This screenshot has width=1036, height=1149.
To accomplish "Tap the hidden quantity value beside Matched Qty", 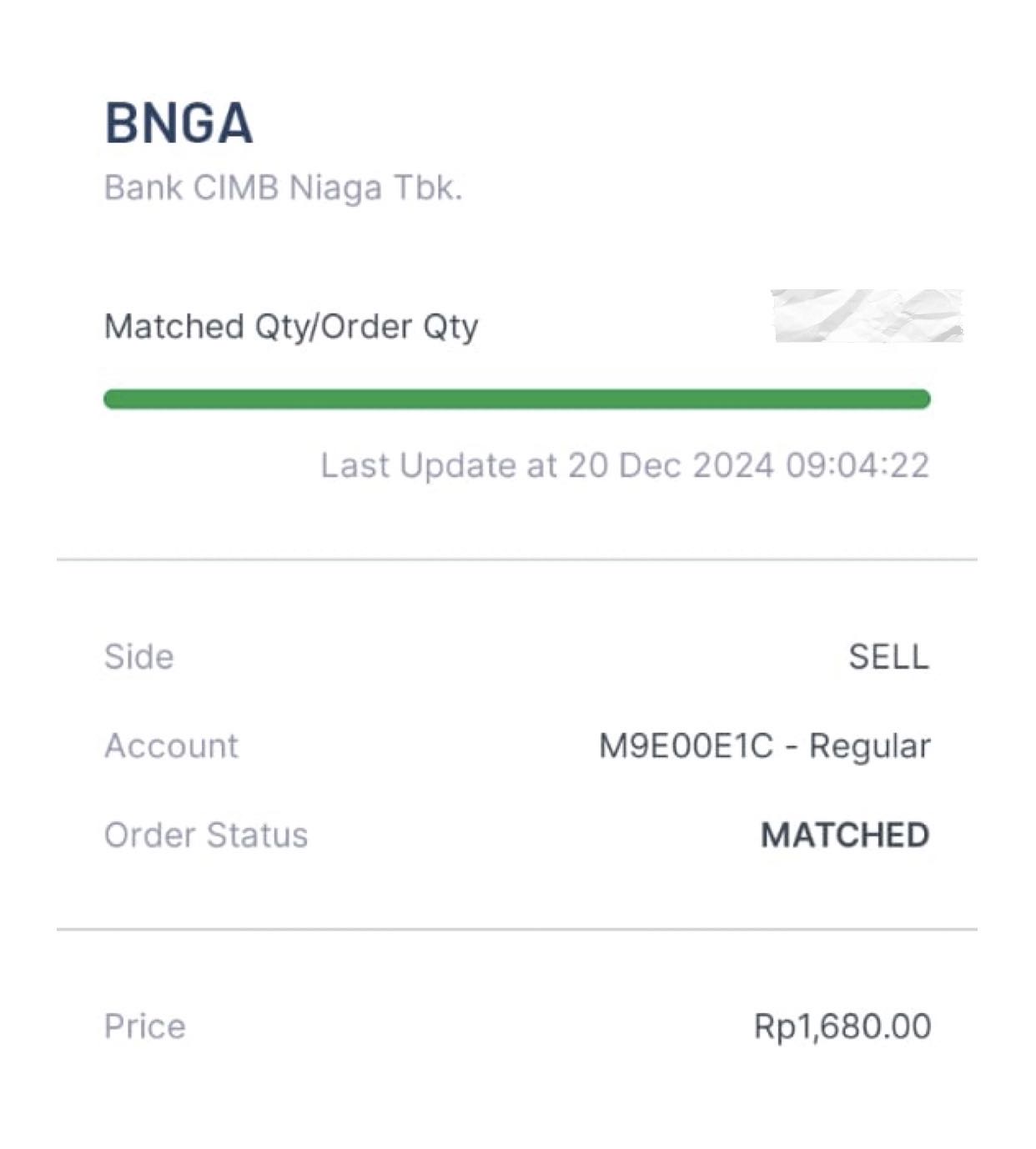I will click(868, 316).
